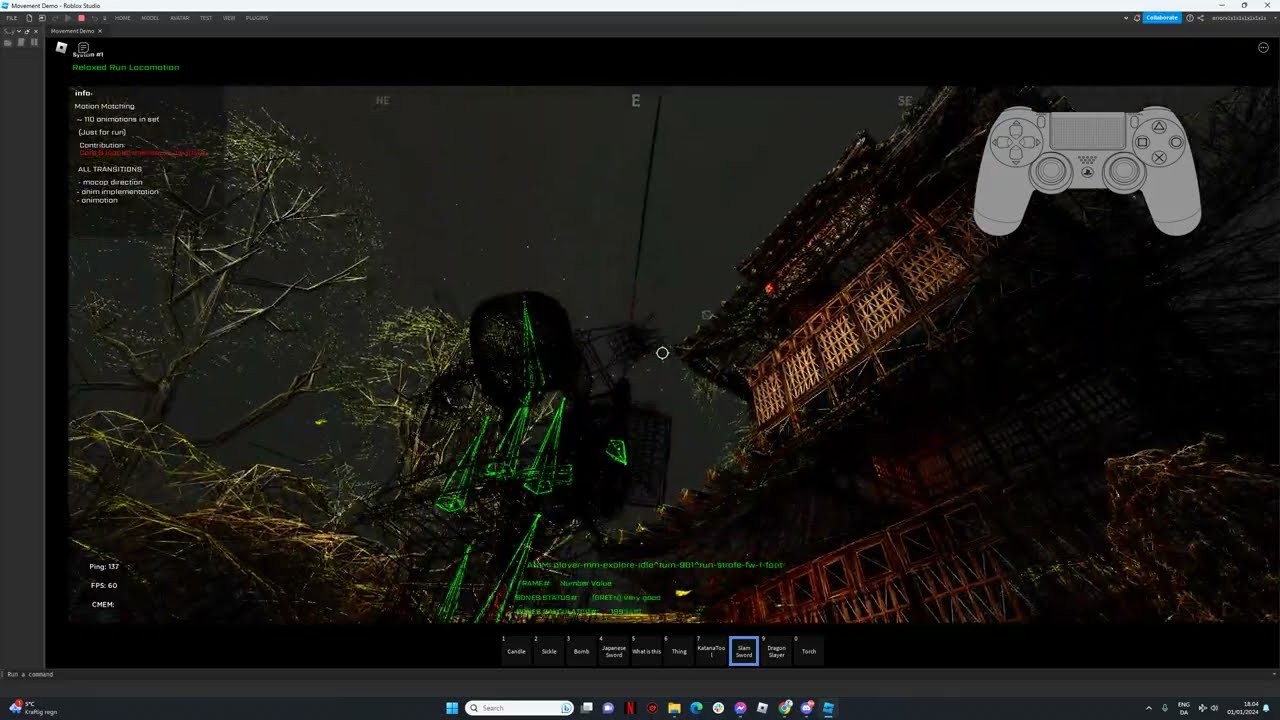Click the share icon next to Collaborate
This screenshot has width=1280, height=720.
pyautogui.click(x=1200, y=18)
